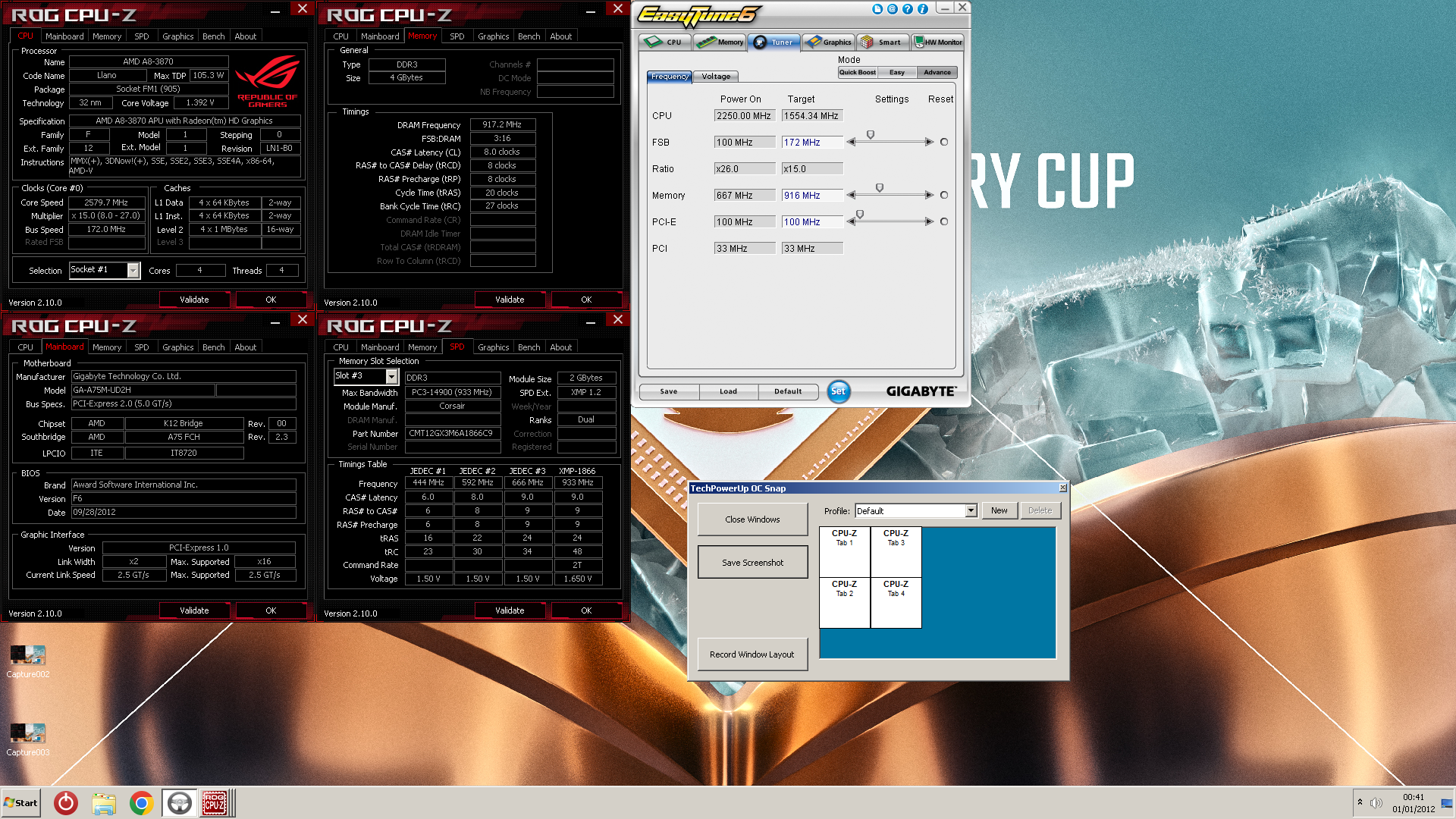This screenshot has height=819, width=1456.
Task: Click Validate in the top-left CPU-Z window
Action: coord(194,300)
